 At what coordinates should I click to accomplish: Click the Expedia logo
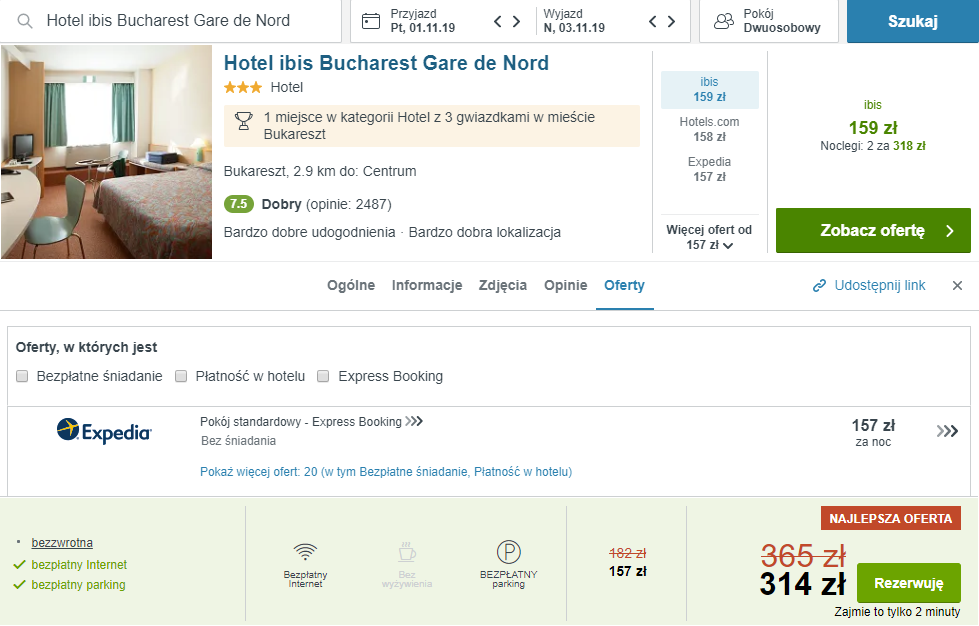coord(104,431)
